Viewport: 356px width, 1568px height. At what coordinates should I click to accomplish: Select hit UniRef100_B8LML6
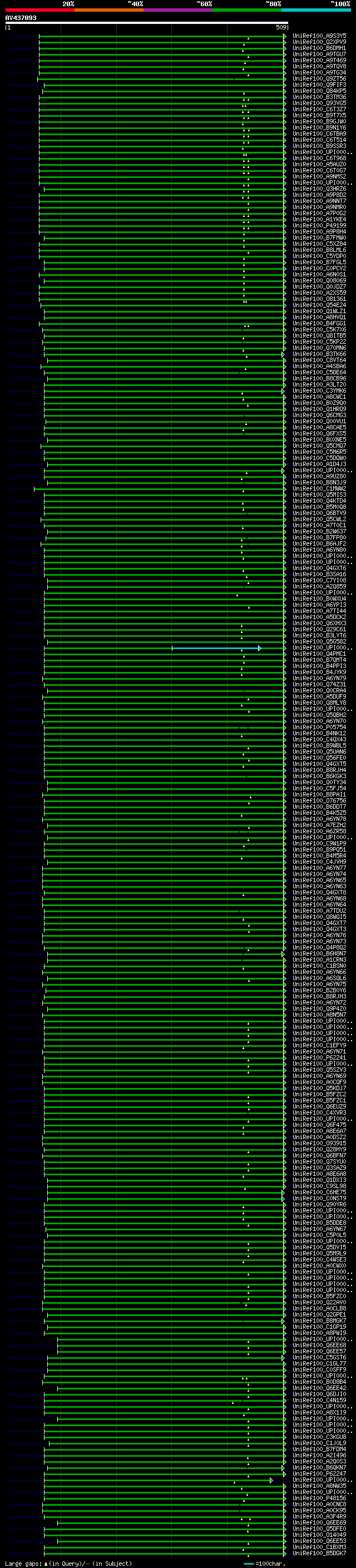(x=319, y=250)
